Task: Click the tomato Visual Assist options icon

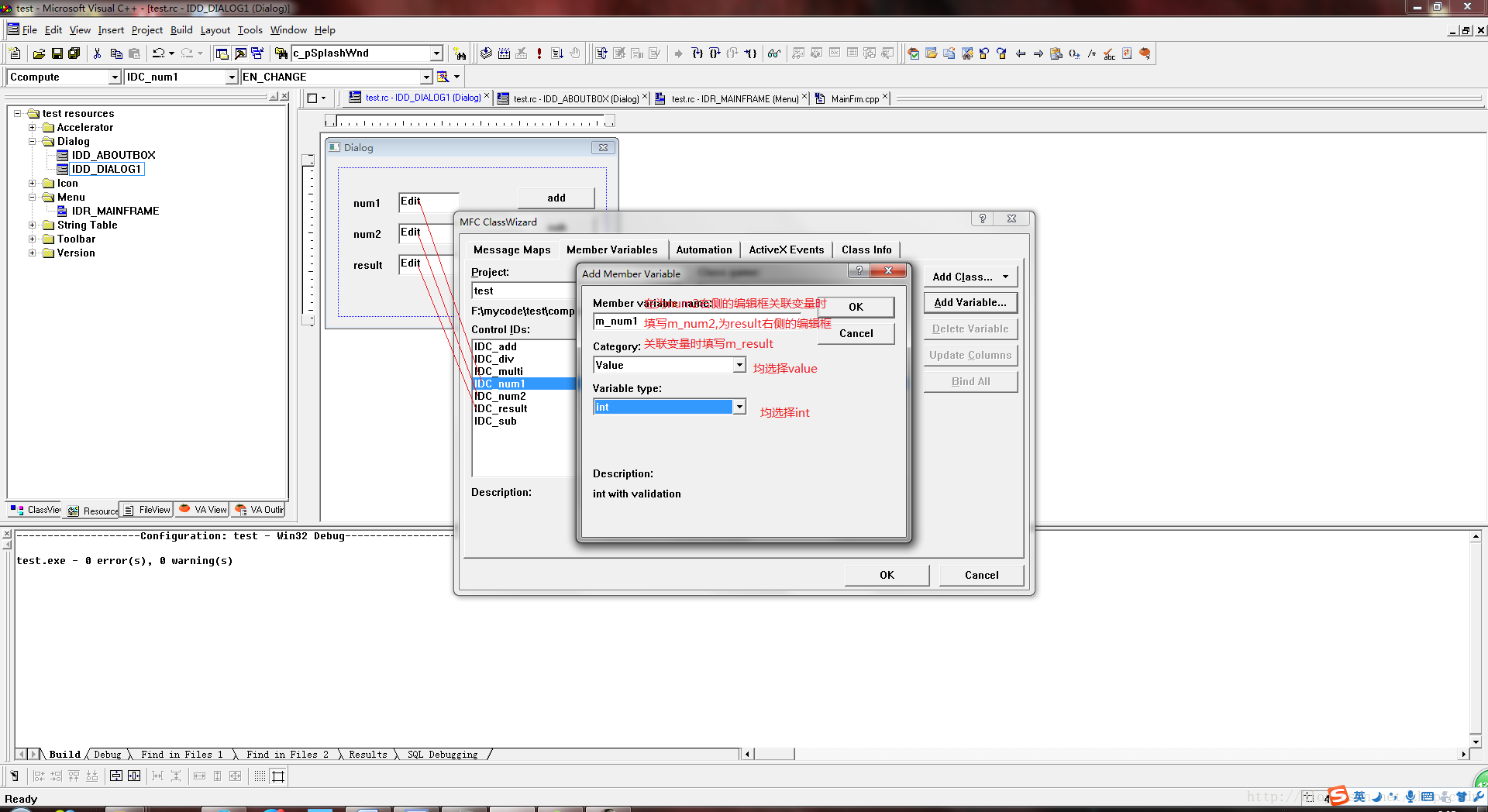Action: pyautogui.click(x=1145, y=53)
